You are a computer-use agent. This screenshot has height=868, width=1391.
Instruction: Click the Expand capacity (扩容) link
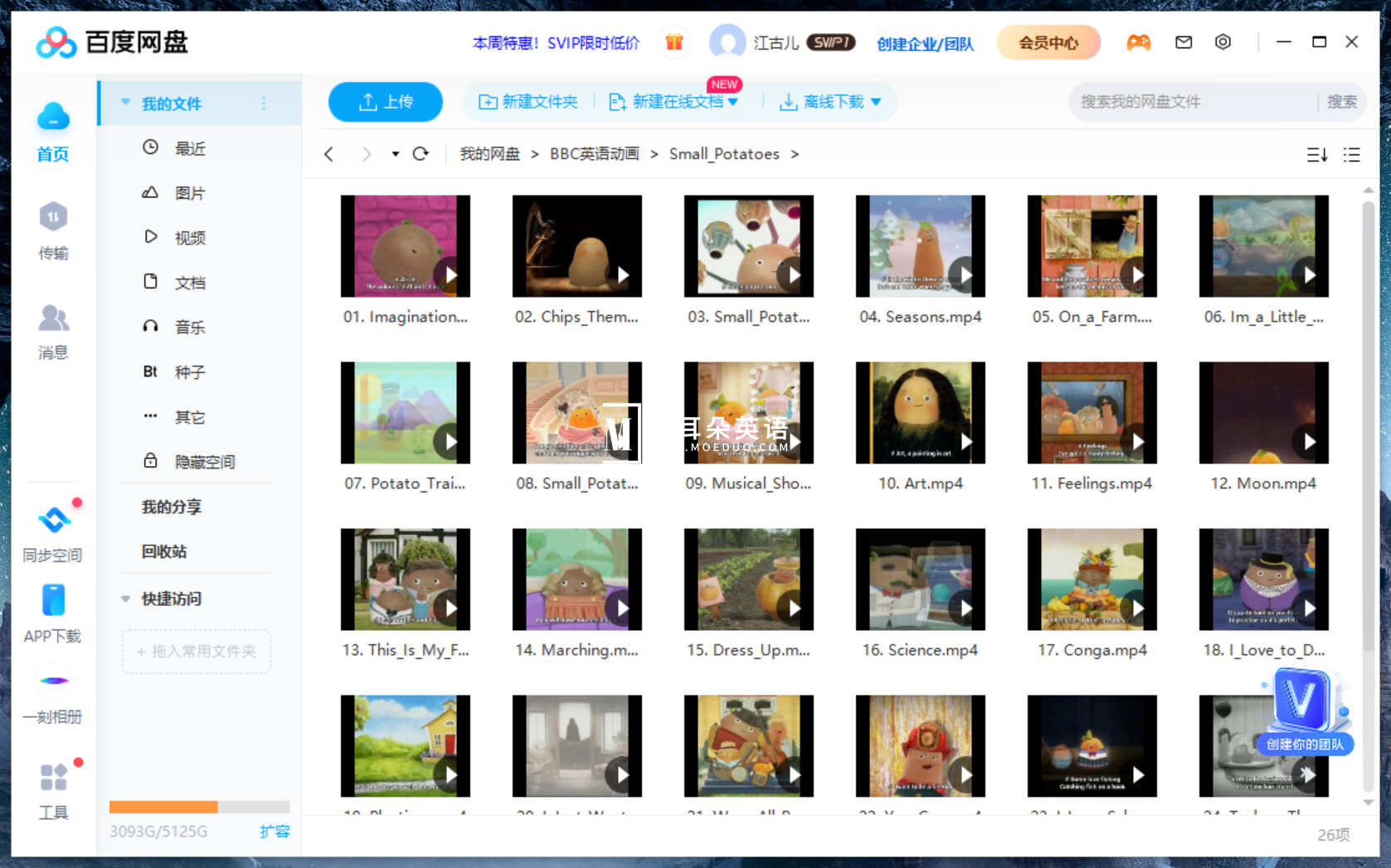(275, 831)
